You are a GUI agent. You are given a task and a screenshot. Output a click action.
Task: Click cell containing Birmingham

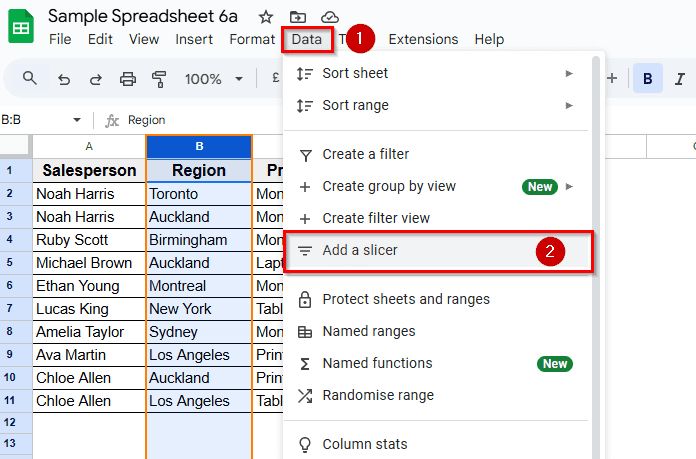point(198,240)
